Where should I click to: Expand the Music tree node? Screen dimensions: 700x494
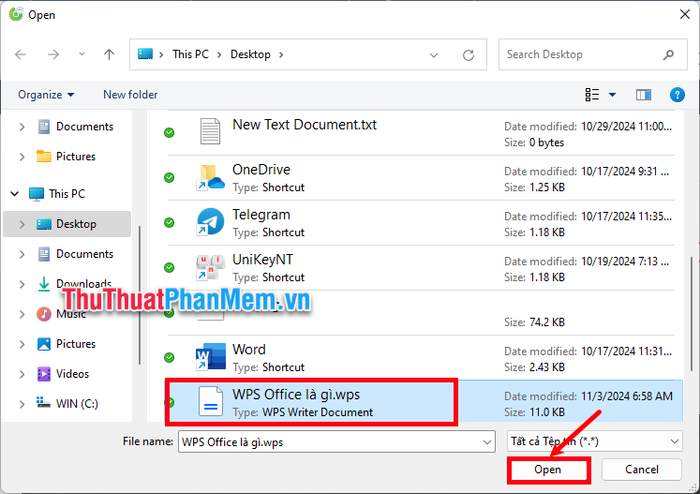point(22,314)
